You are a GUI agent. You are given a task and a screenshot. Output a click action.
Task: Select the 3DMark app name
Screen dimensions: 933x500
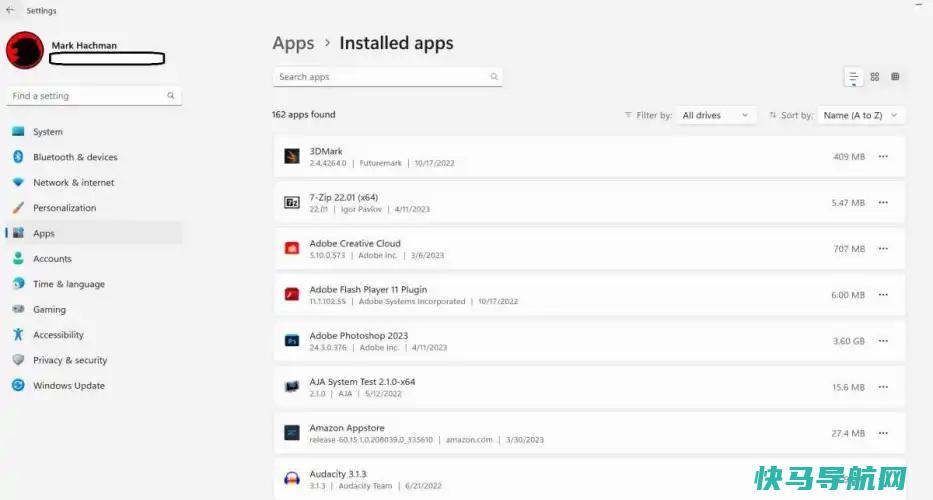pyautogui.click(x=326, y=151)
